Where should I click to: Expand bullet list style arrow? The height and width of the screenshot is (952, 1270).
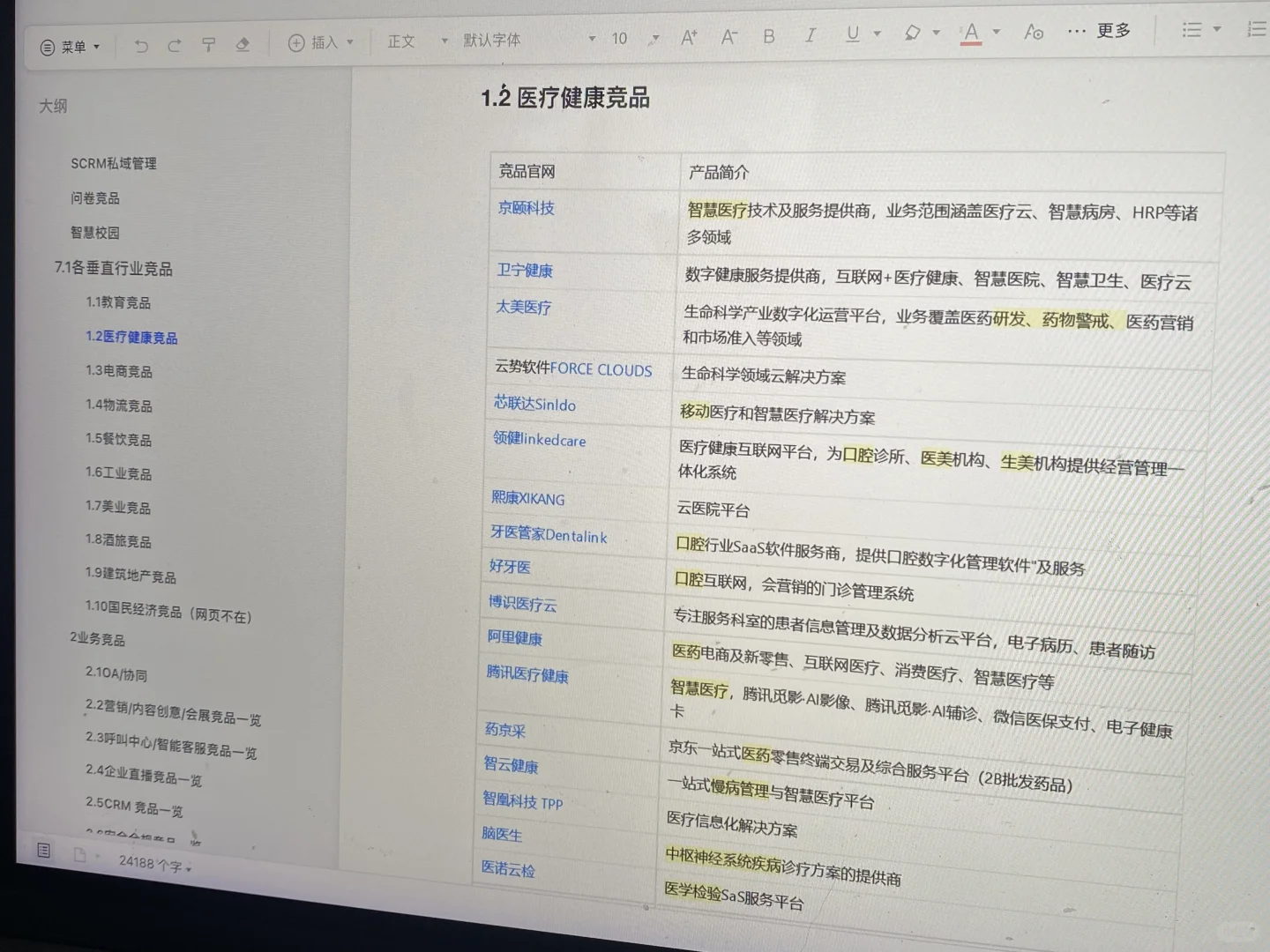(x=1217, y=29)
